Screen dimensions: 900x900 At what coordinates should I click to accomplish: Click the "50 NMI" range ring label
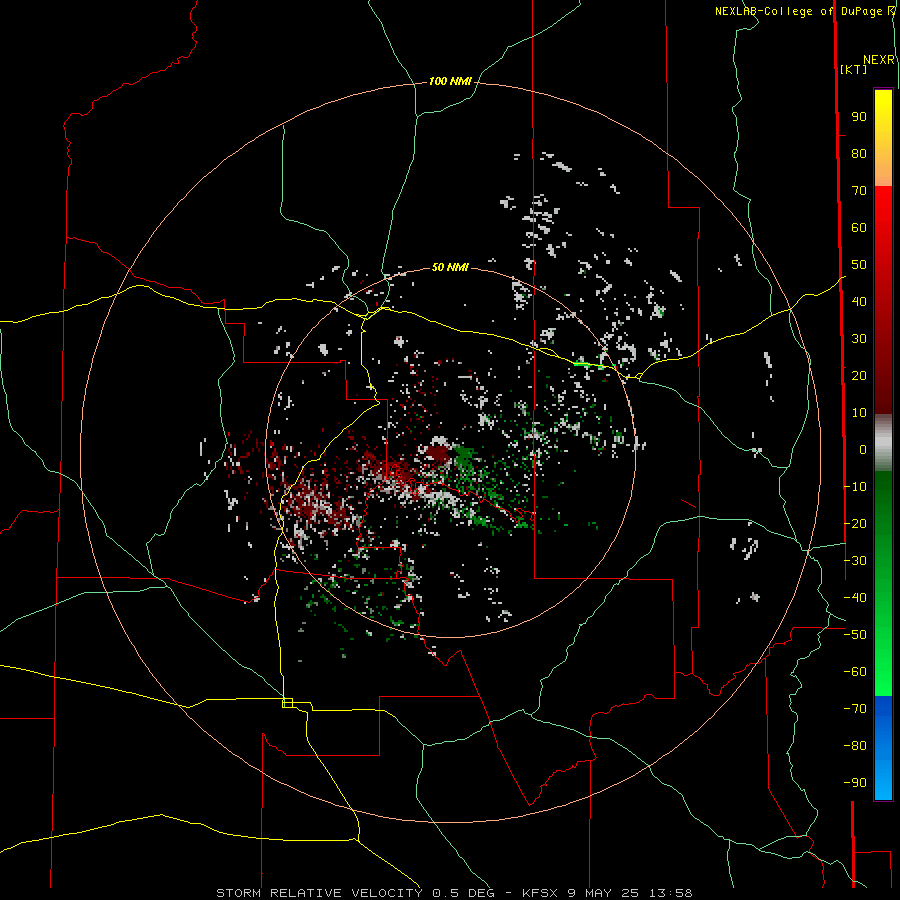click(x=450, y=267)
